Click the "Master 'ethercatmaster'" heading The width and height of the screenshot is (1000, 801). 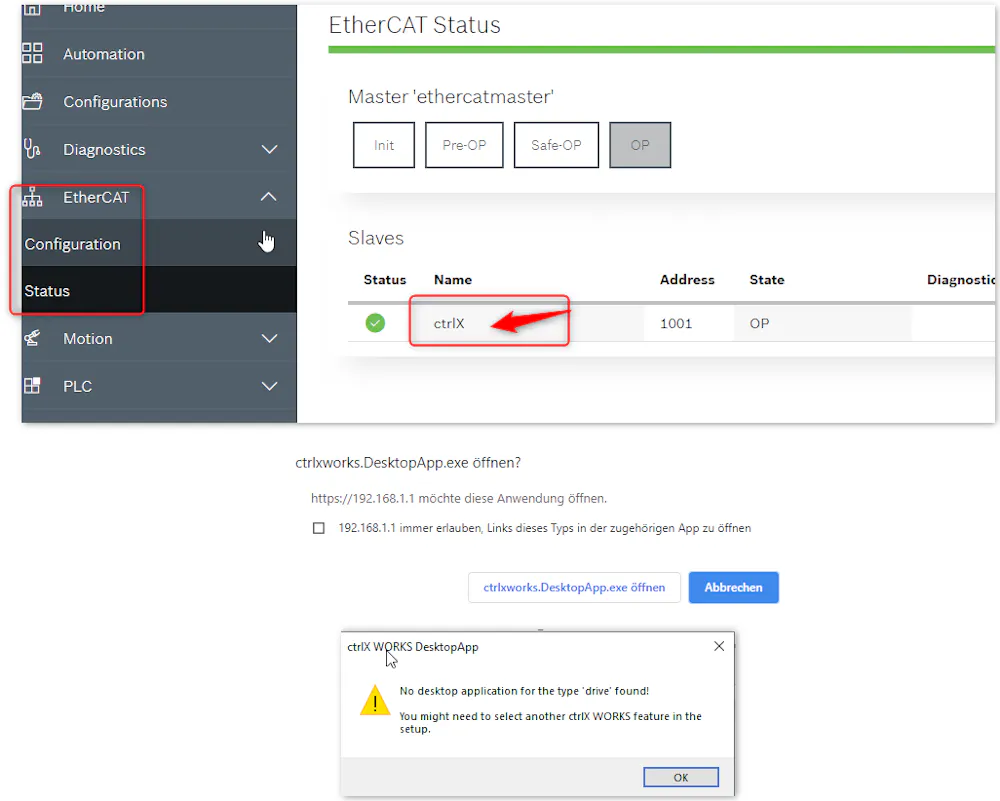click(x=451, y=96)
